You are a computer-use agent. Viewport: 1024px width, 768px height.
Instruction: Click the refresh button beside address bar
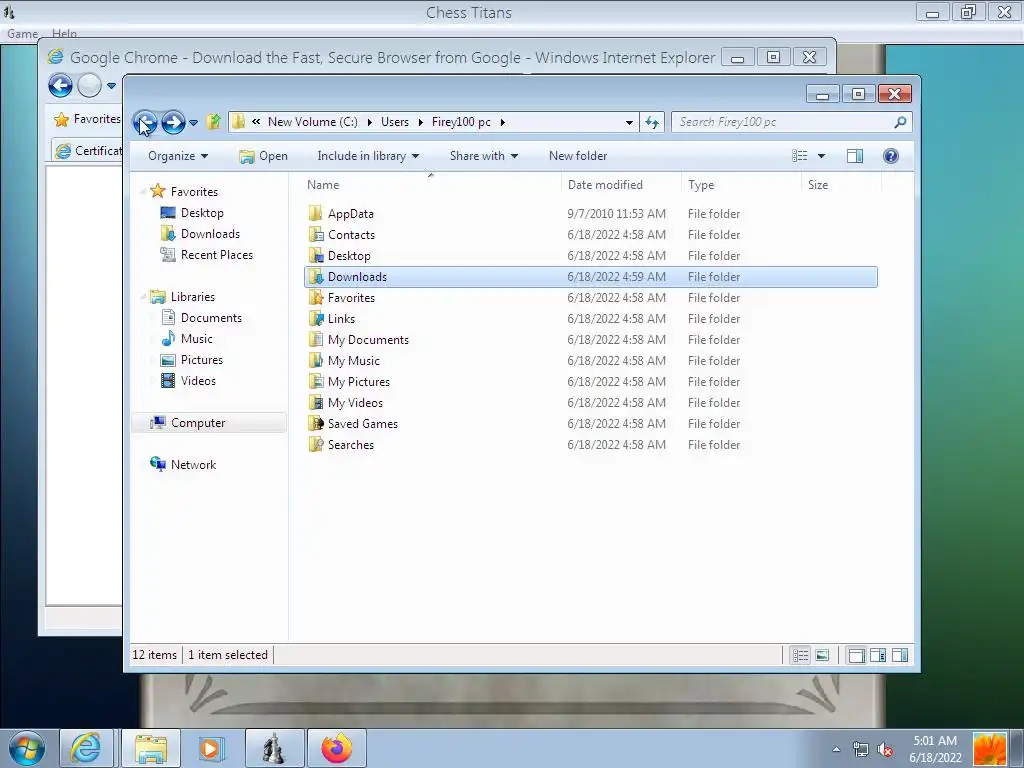[x=652, y=122]
